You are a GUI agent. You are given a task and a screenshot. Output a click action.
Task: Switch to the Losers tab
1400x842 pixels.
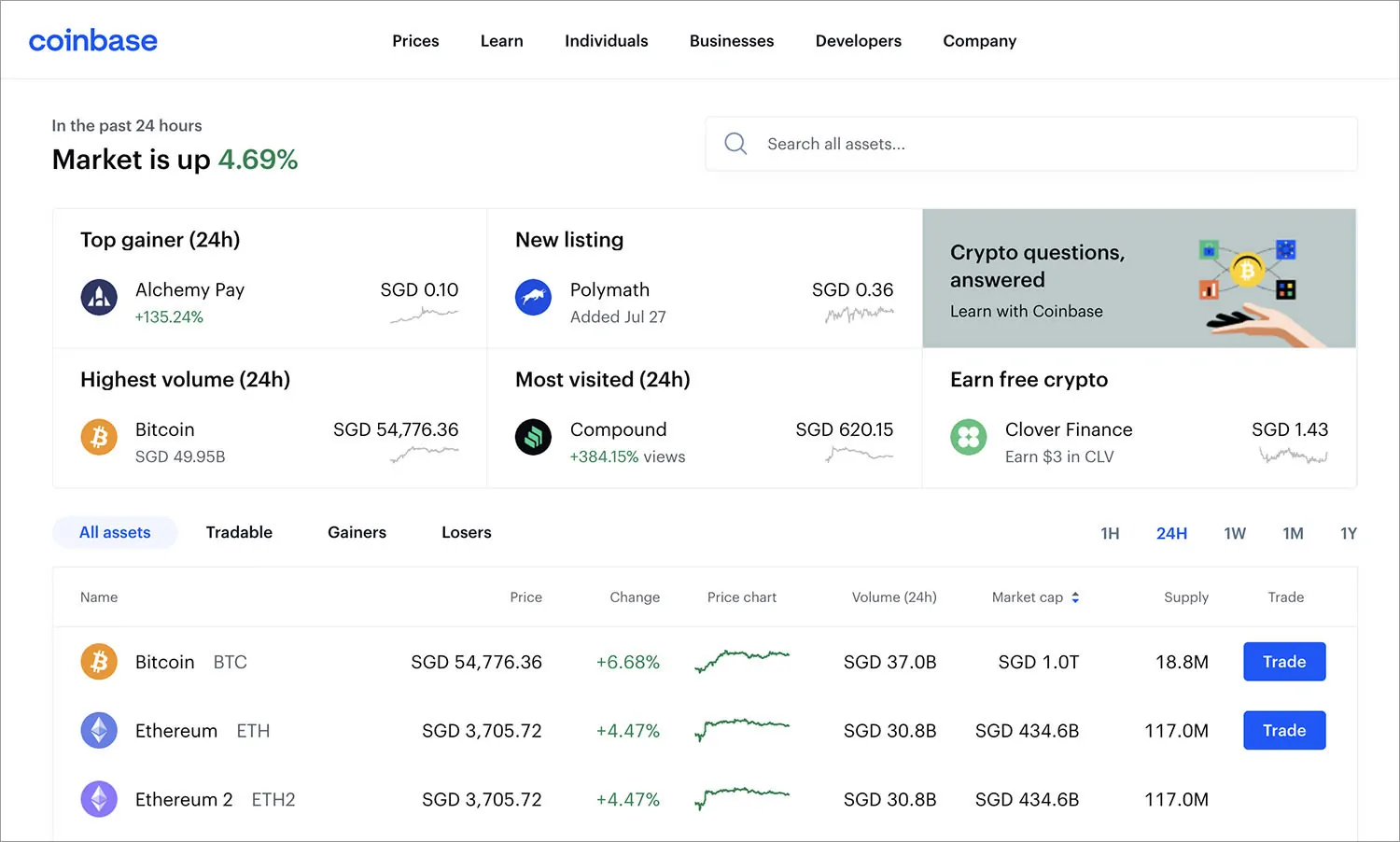click(x=467, y=532)
